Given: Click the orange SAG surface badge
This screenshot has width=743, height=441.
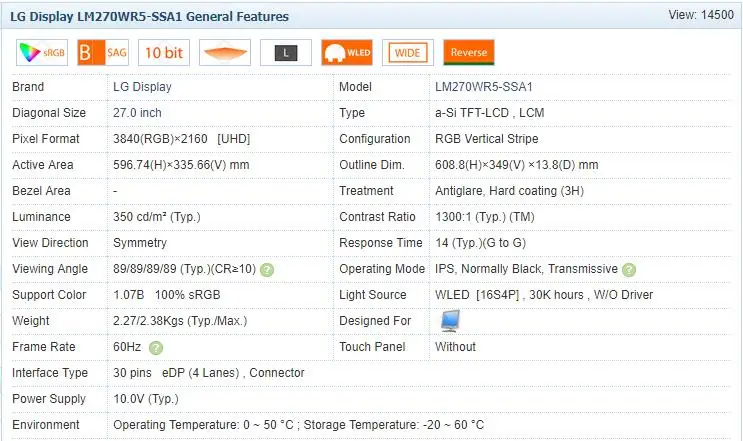Looking at the screenshot, I should 104,53.
